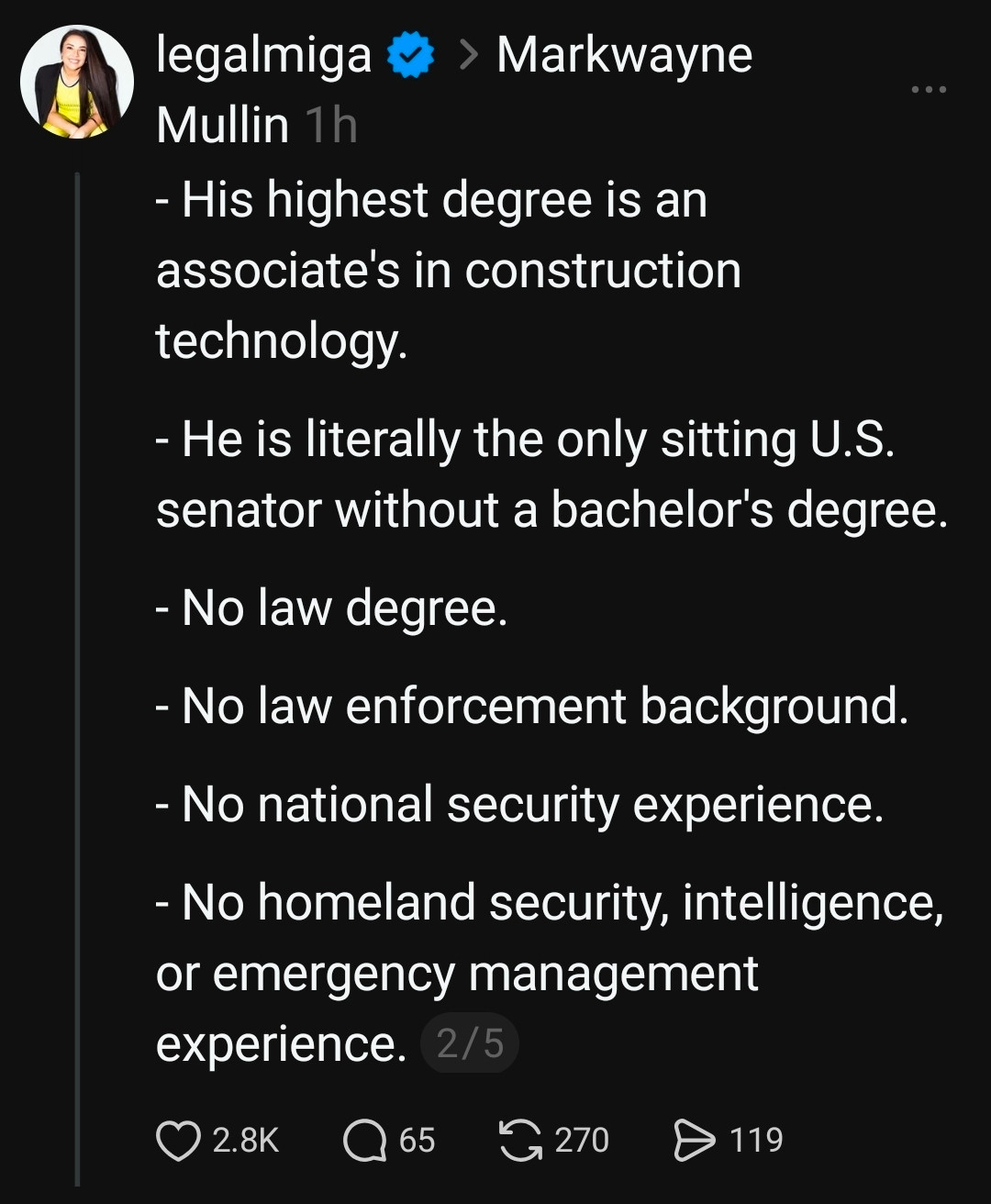Screen dimensions: 991x1204
Task: Click the "No national security experience." line
Action: tap(519, 805)
